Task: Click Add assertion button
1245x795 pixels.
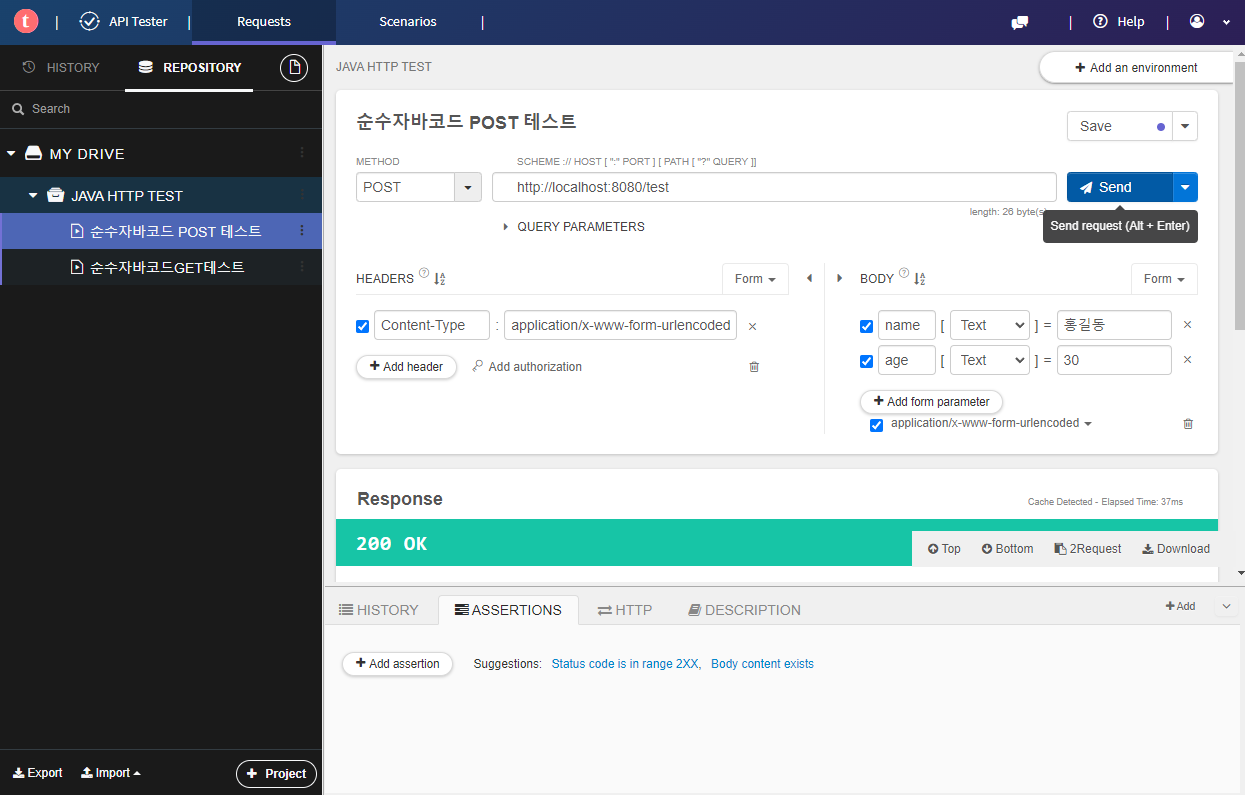Action: pyautogui.click(x=398, y=664)
